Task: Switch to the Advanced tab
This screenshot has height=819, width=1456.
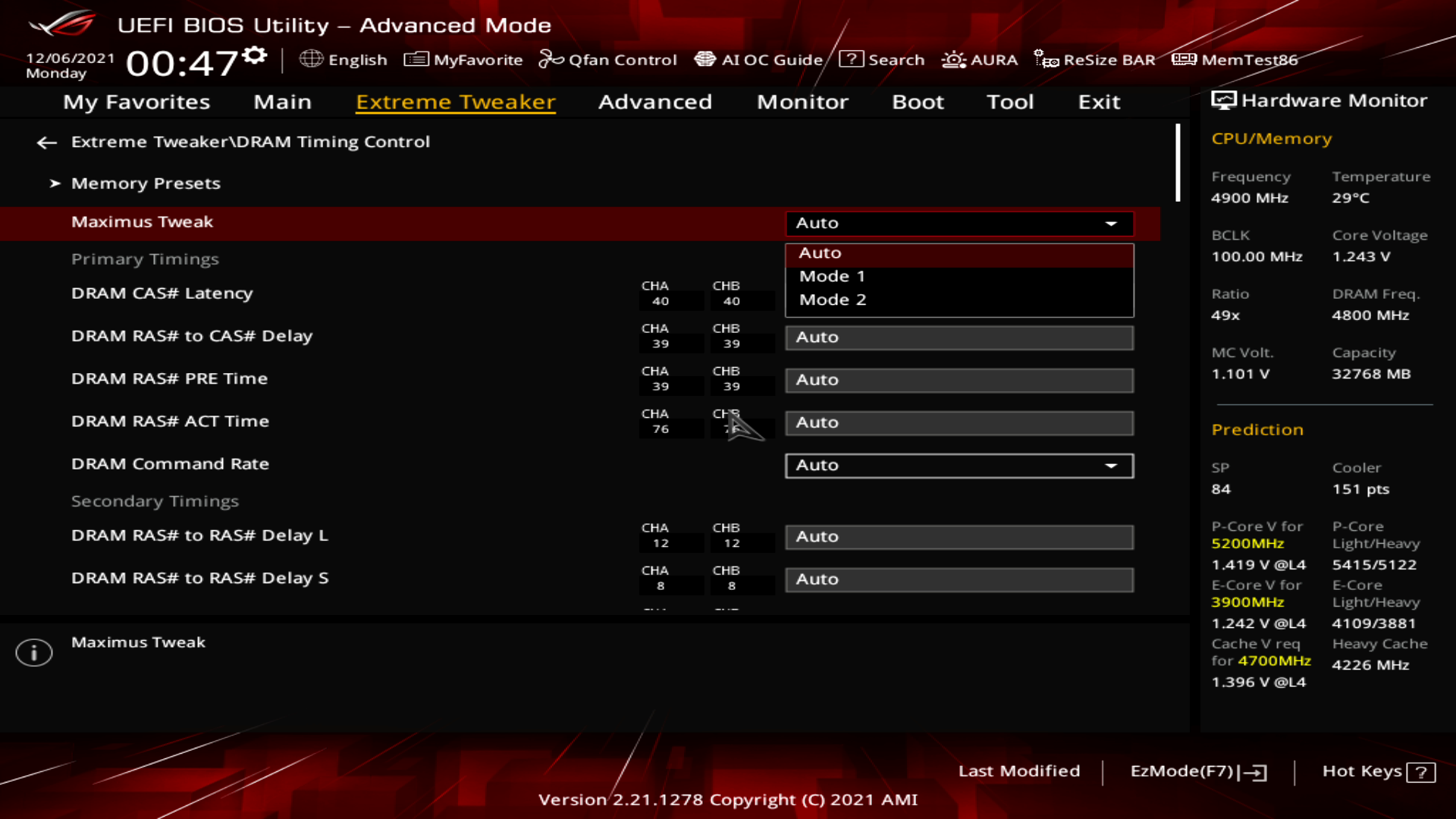Action: 654,102
